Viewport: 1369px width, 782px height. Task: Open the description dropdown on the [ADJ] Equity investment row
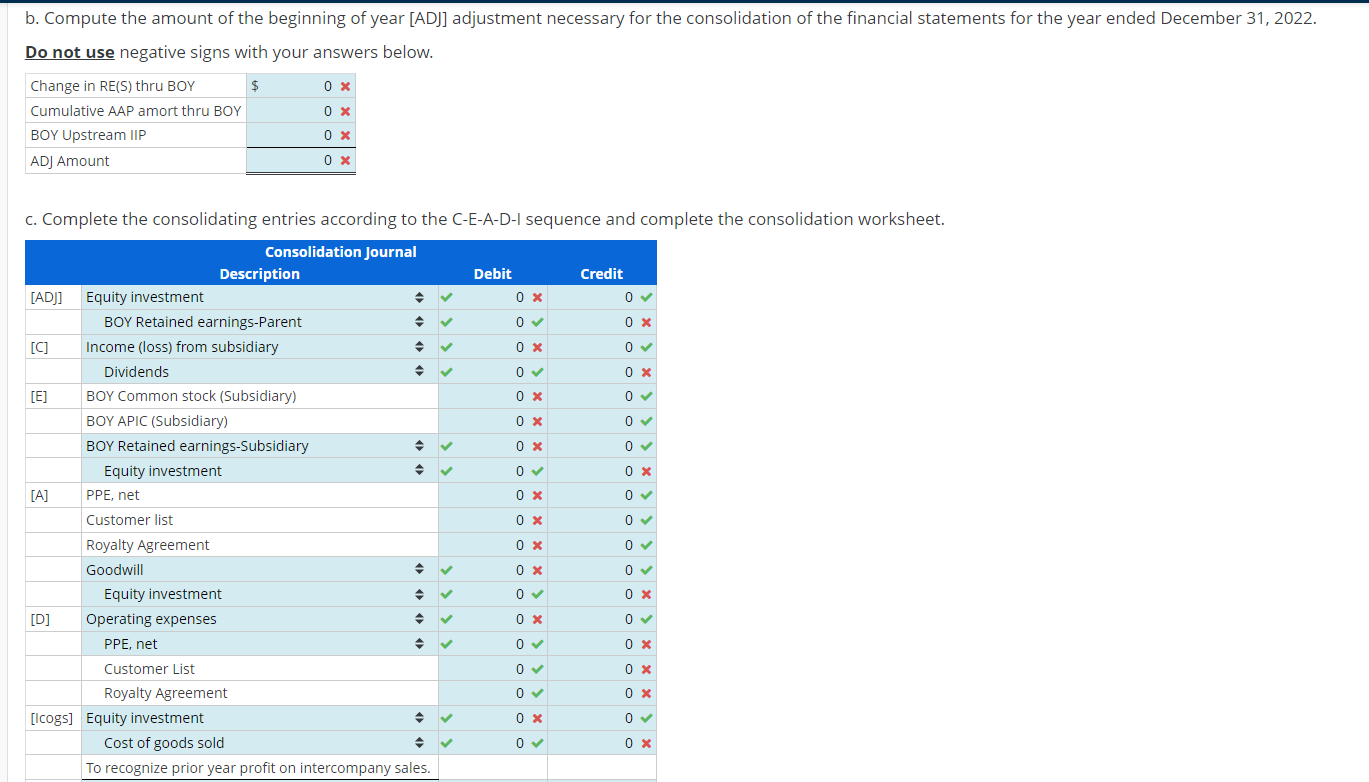point(419,297)
